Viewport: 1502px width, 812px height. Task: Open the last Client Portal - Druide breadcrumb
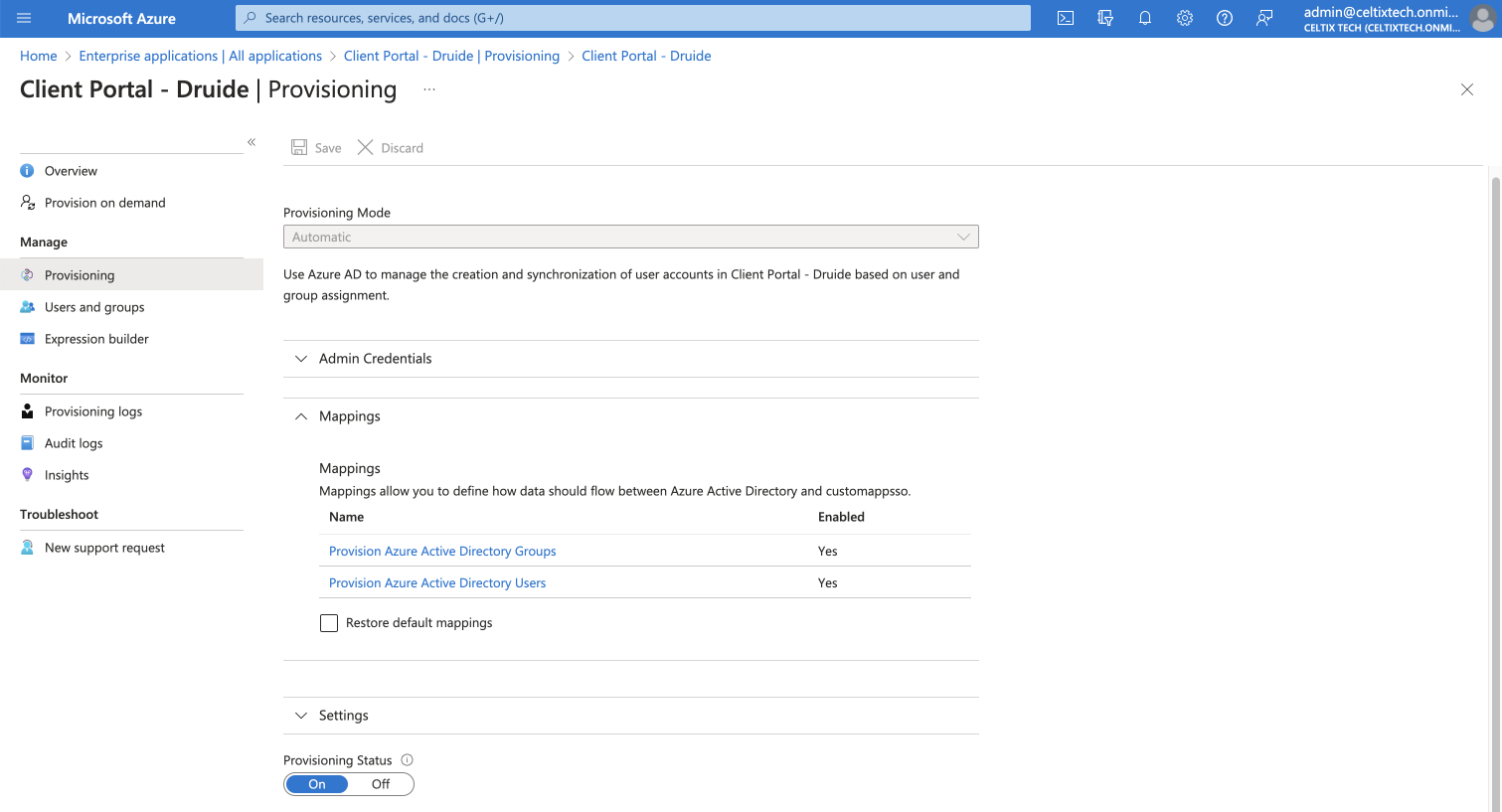click(x=646, y=56)
